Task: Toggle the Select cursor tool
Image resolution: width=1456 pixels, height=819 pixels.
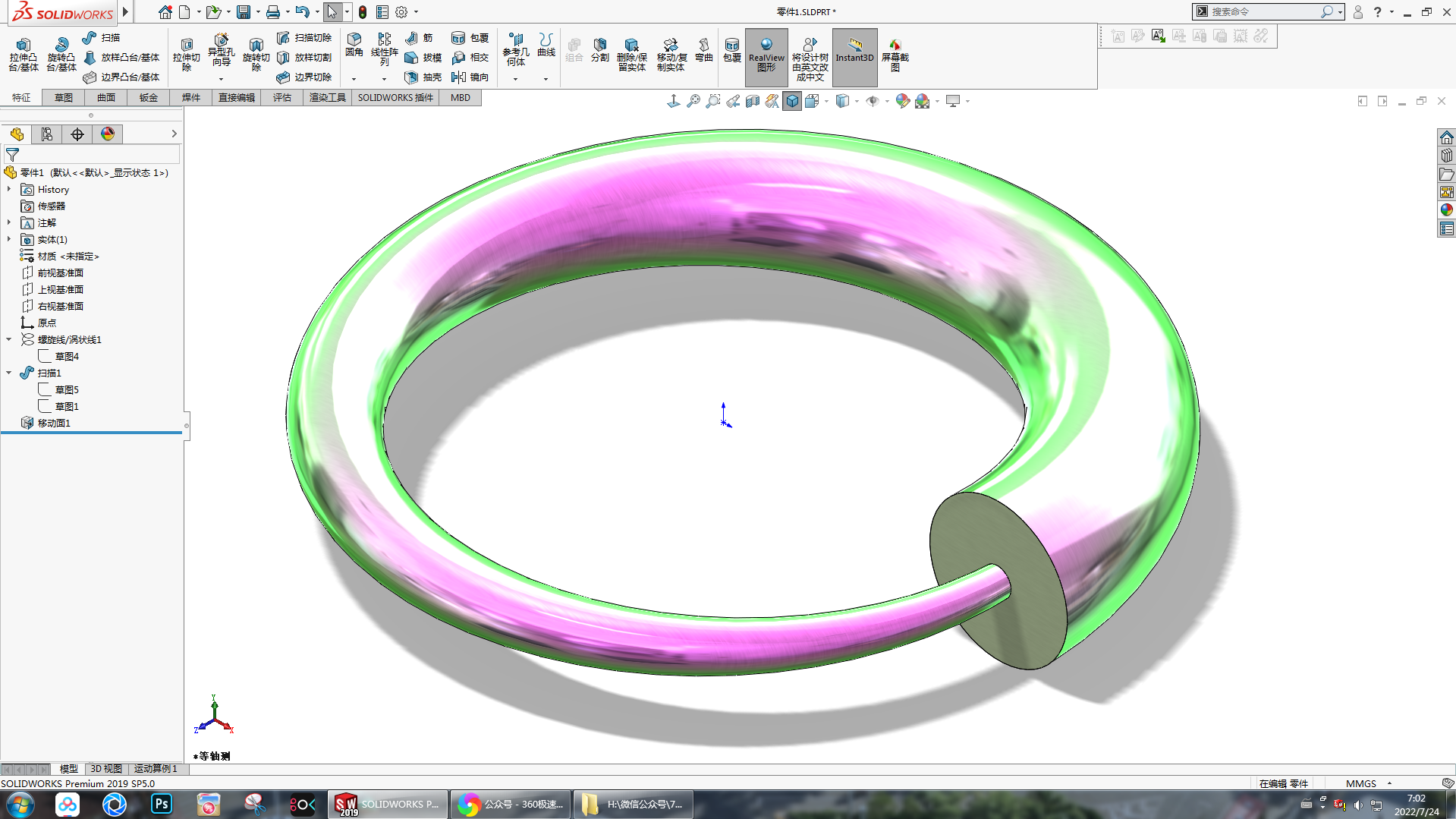Action: [x=332, y=12]
